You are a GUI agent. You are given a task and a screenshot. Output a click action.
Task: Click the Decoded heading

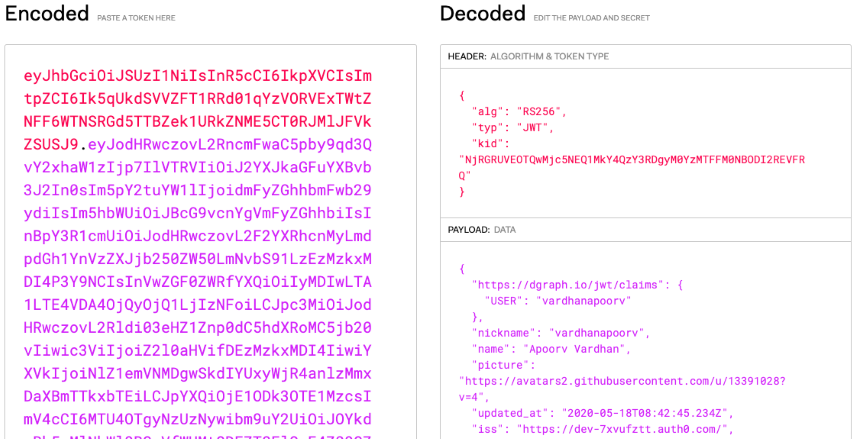point(483,14)
